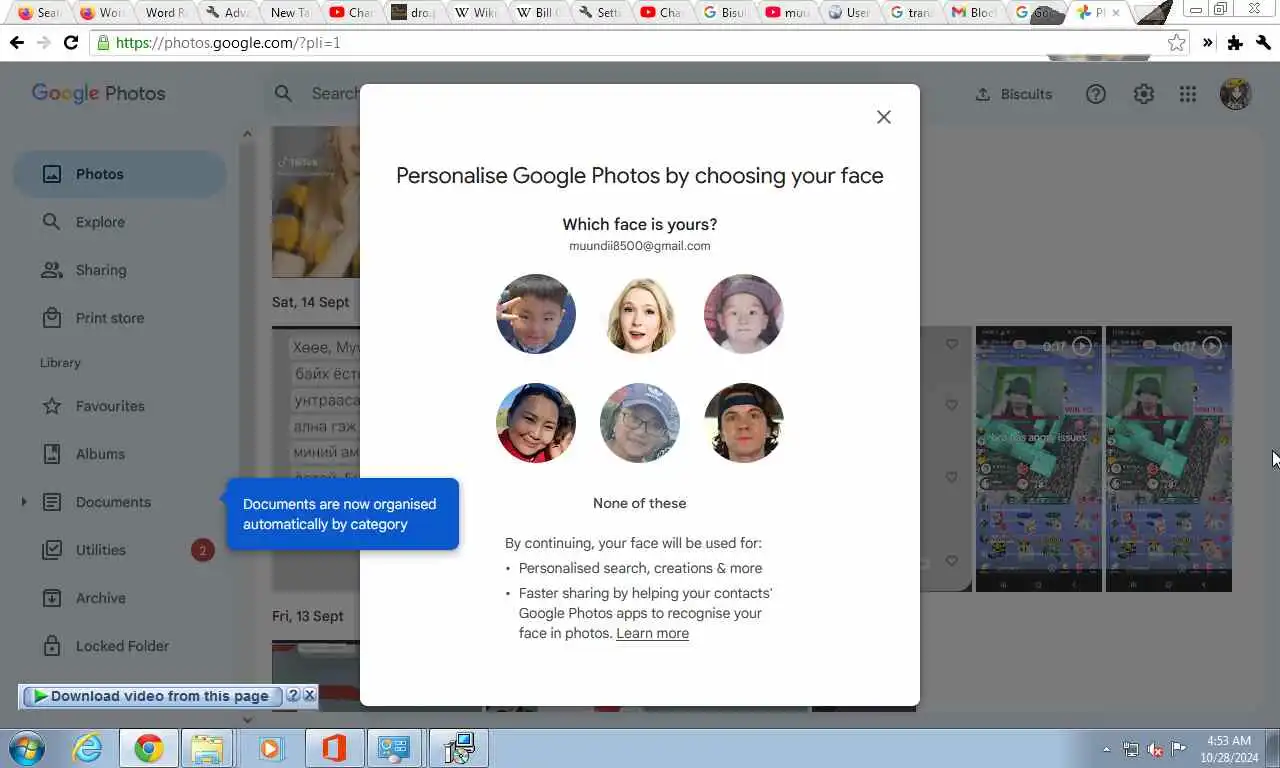Choose the blonde woman face thumbnail

point(640,314)
